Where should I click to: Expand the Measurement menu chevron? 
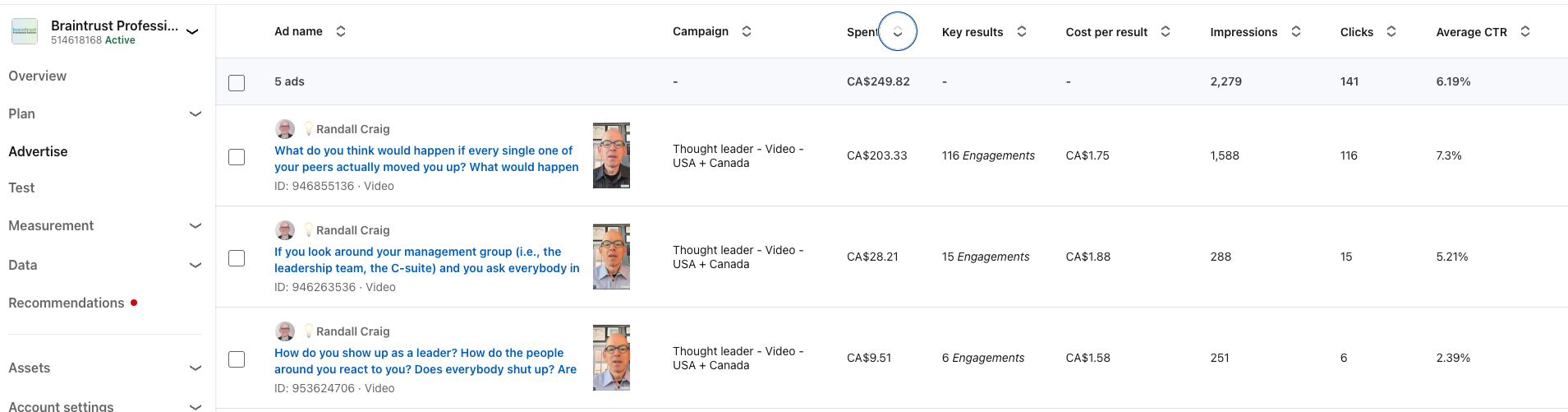point(195,225)
